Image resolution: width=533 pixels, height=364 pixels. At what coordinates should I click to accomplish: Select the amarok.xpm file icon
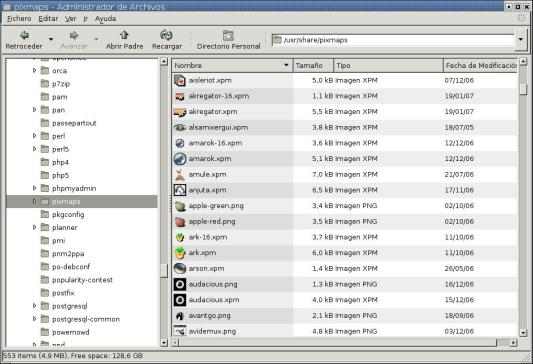(x=180, y=159)
